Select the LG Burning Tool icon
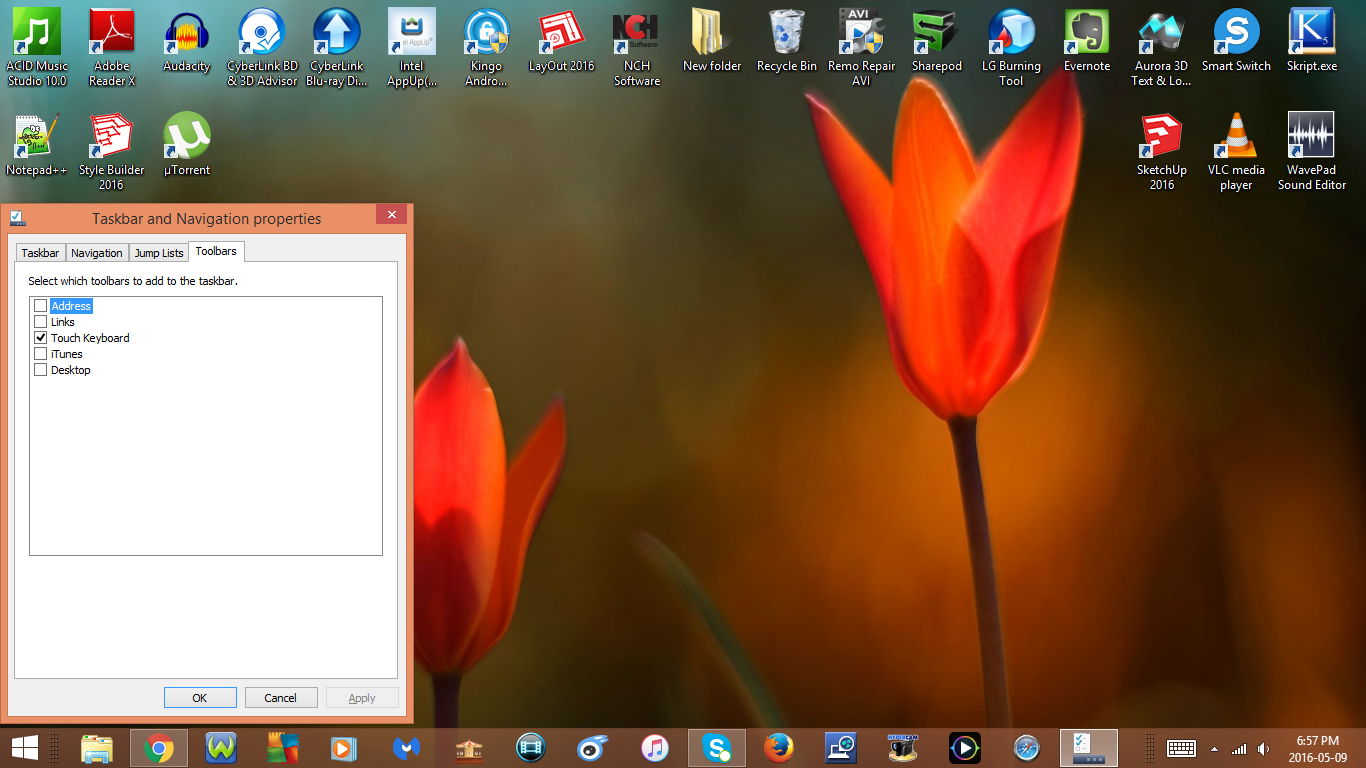 [x=1011, y=46]
